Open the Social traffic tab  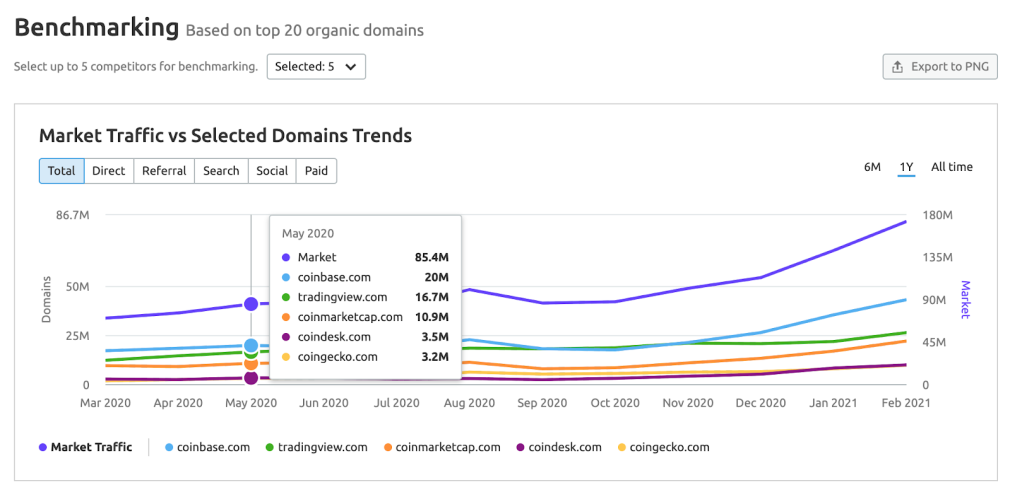272,171
